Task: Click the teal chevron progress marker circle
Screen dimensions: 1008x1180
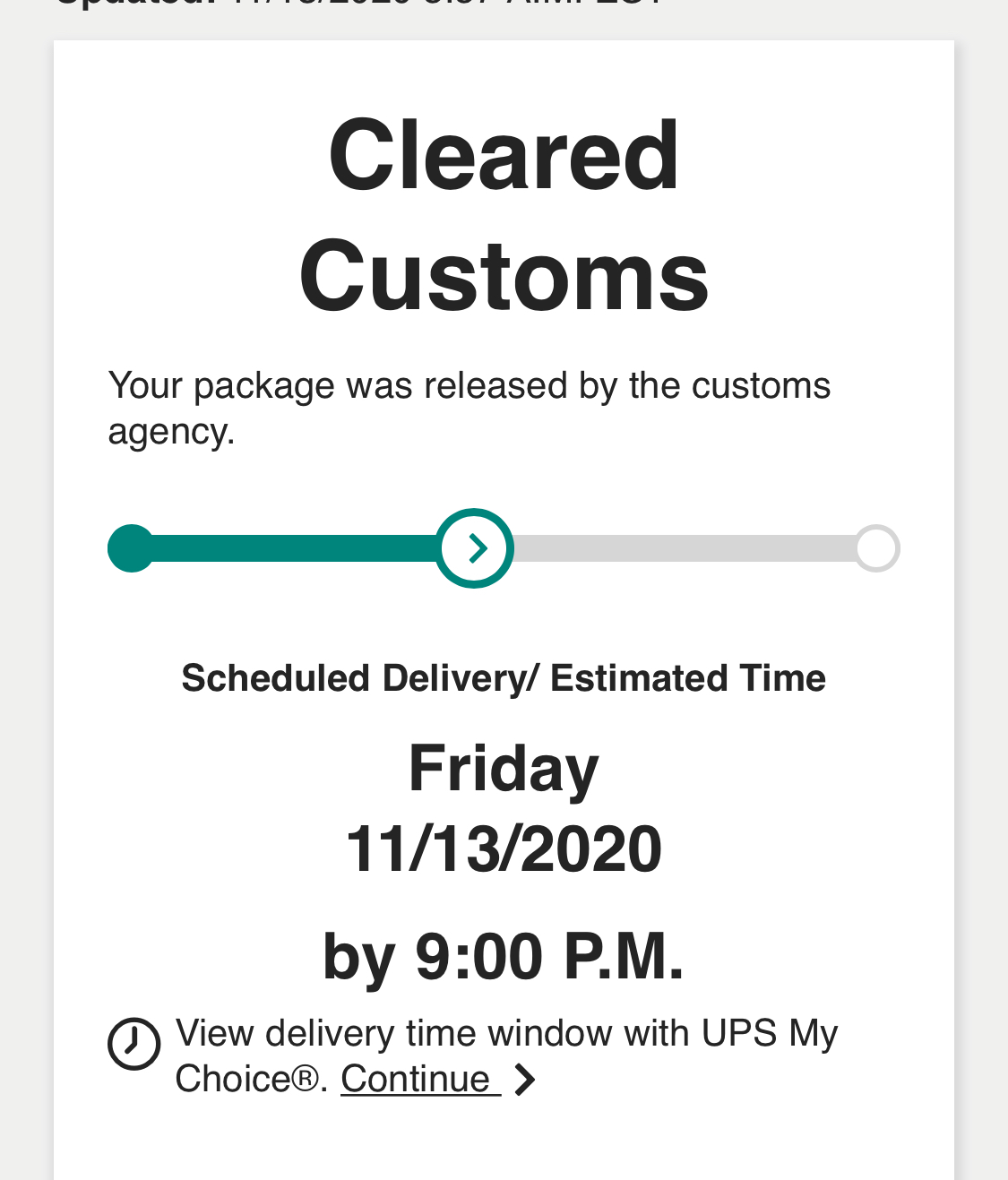Action: click(475, 548)
